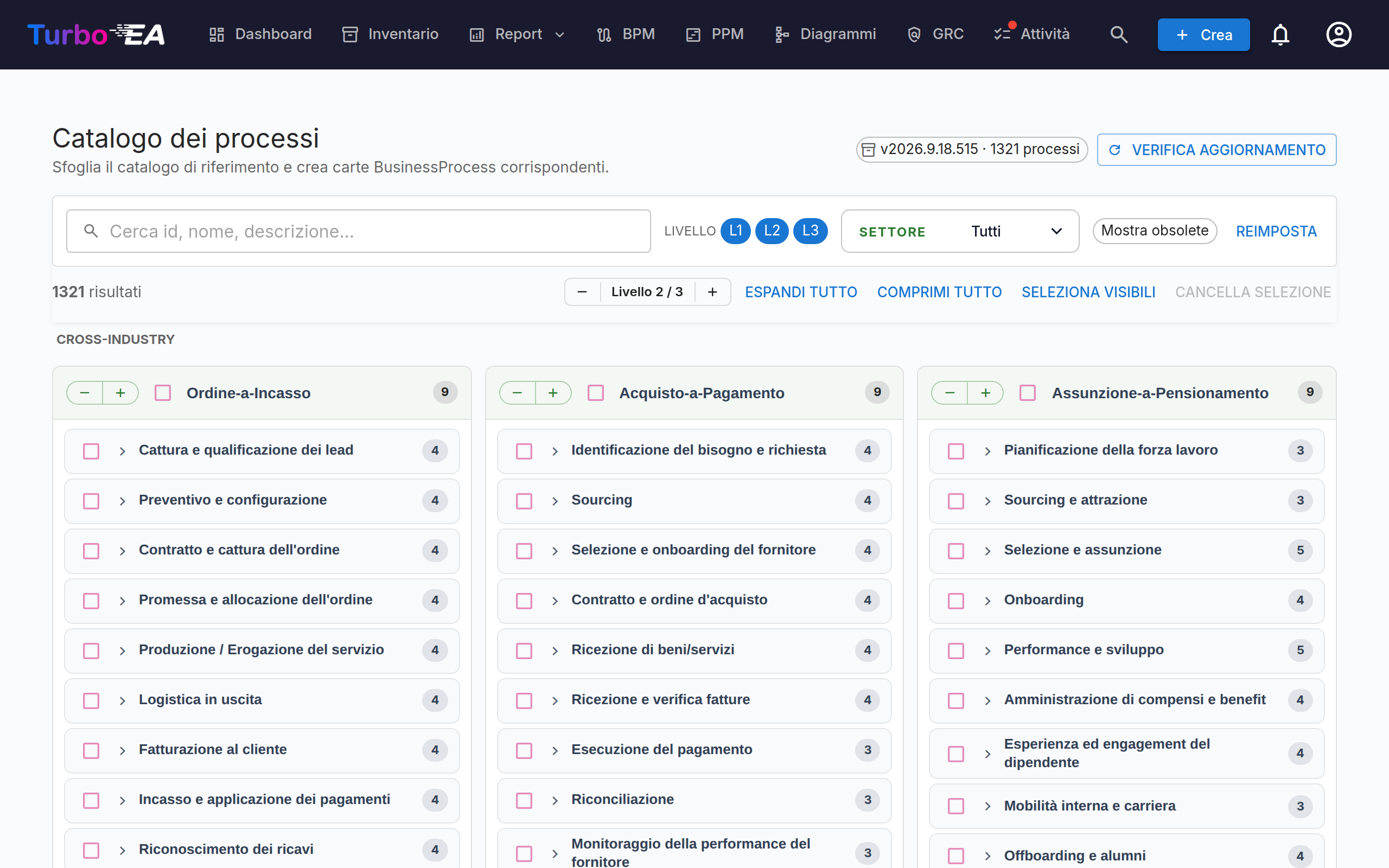This screenshot has width=1389, height=868.
Task: Expand Preventivo e configurazione row chevron
Action: 122,501
